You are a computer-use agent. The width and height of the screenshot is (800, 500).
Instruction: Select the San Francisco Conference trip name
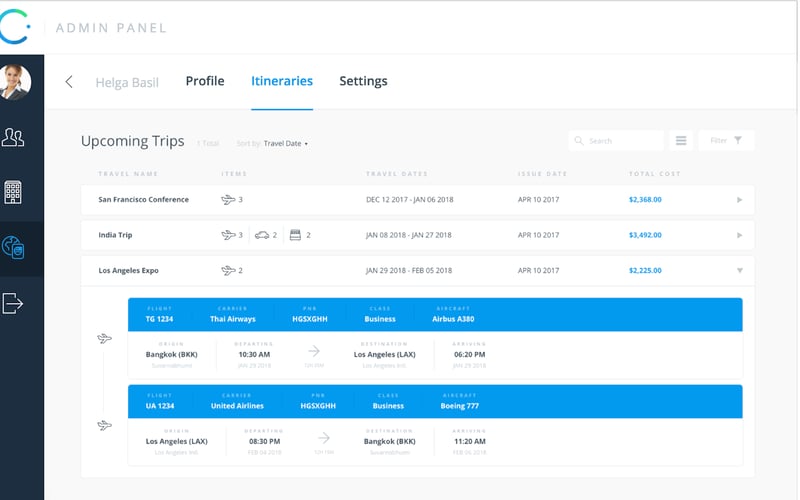click(143, 199)
